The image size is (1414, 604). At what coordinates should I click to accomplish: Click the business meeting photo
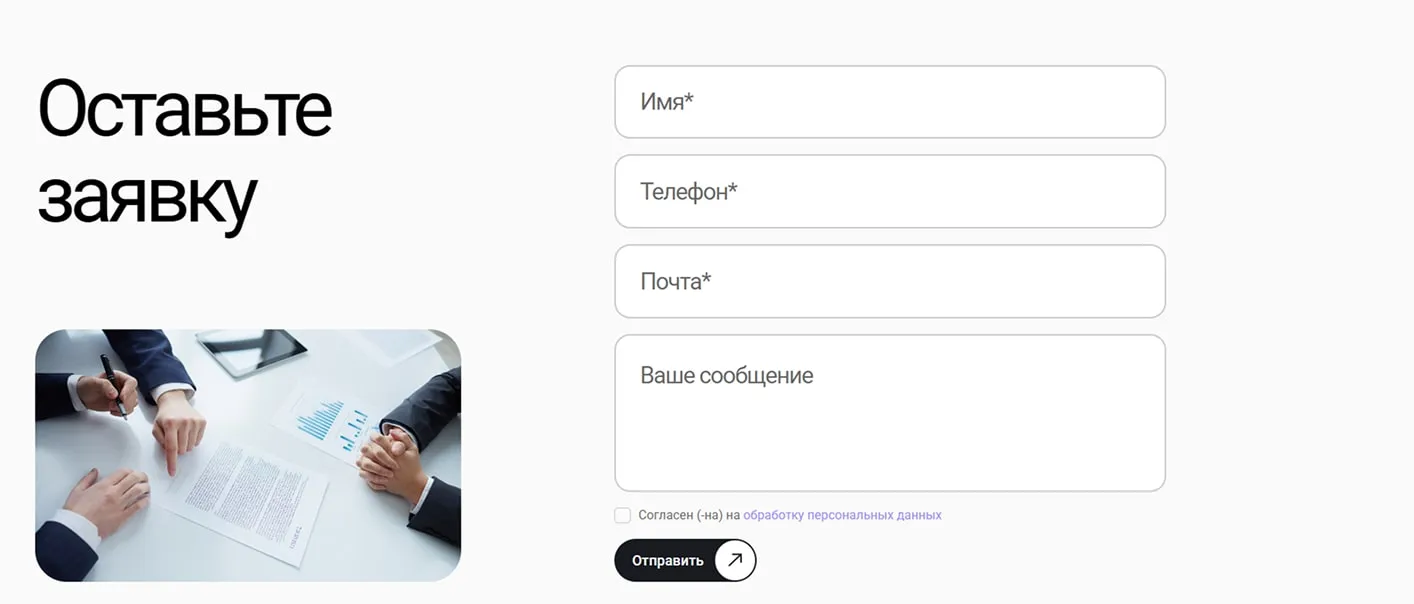click(x=248, y=455)
